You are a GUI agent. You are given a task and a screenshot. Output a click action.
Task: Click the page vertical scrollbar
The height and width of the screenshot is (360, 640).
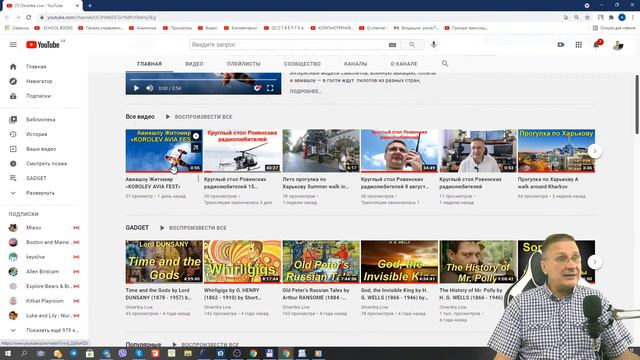click(x=637, y=104)
